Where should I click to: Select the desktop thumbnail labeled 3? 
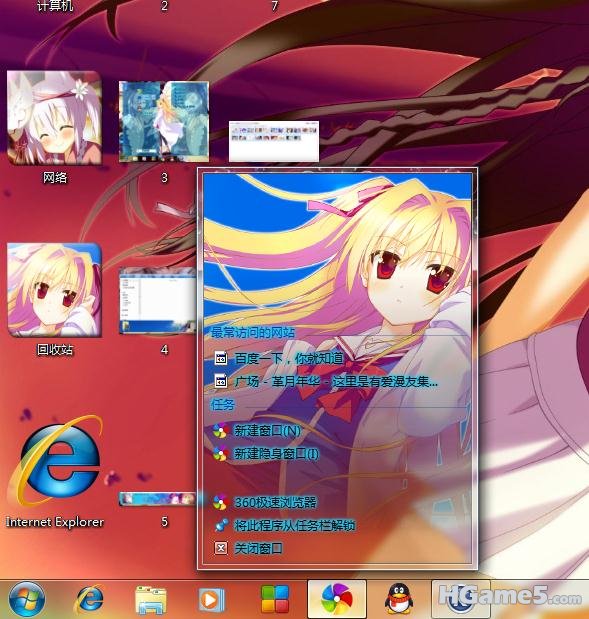164,122
